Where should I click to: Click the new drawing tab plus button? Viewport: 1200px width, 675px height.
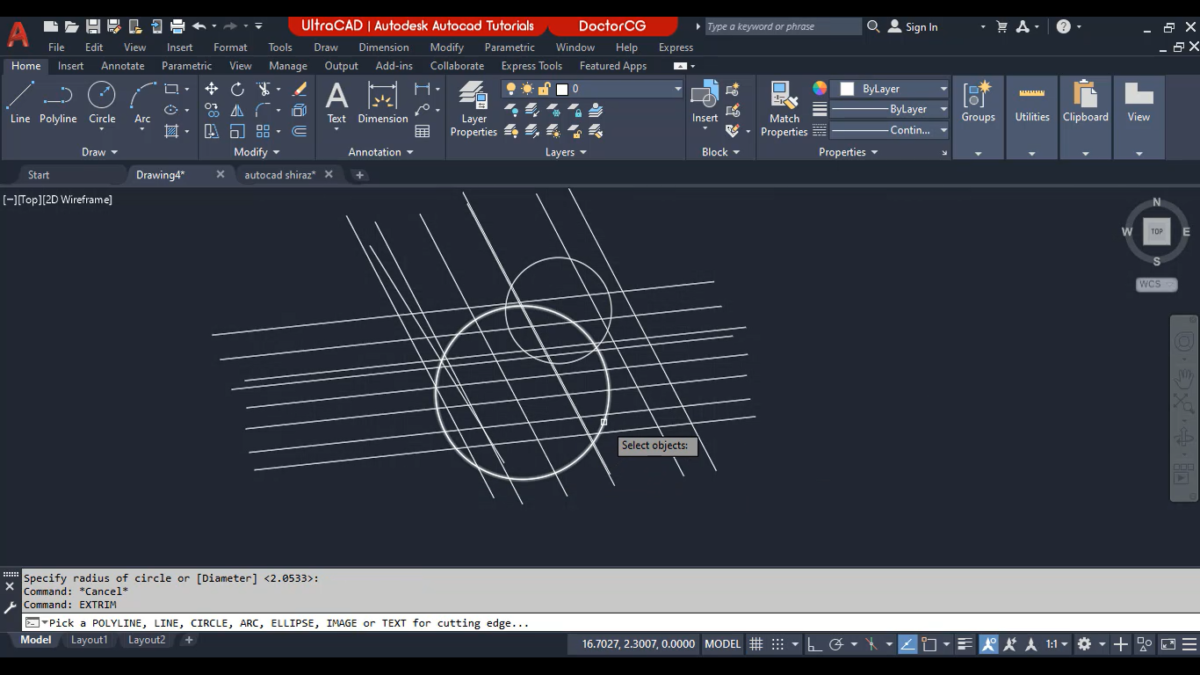[x=360, y=175]
